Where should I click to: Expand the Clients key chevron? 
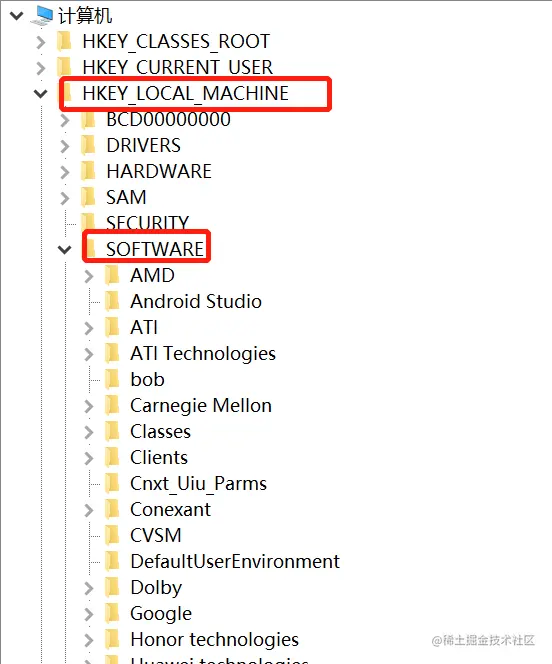tap(89, 458)
